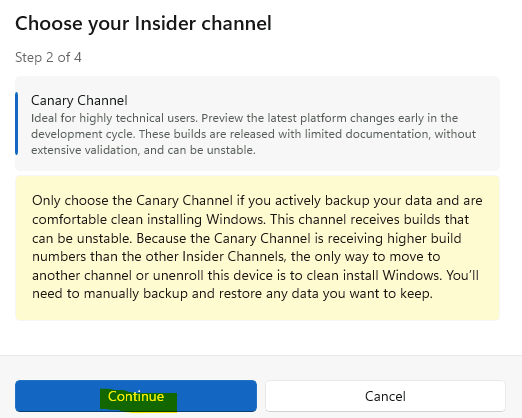
Task: Select the Canary Channel option card
Action: [x=257, y=123]
